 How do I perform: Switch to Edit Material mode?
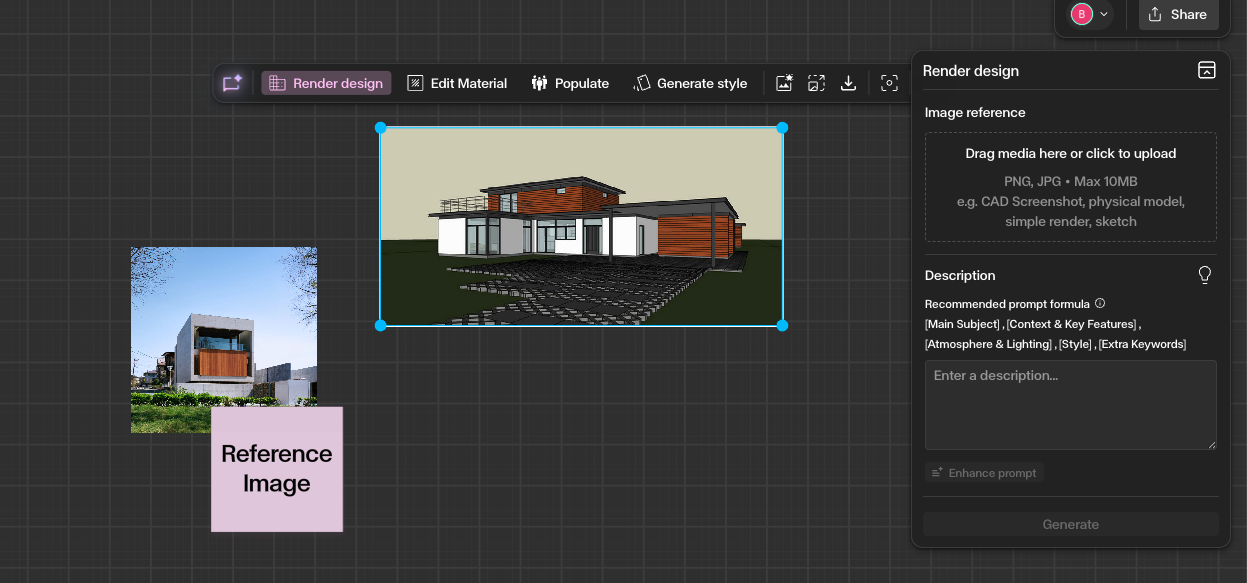(456, 83)
